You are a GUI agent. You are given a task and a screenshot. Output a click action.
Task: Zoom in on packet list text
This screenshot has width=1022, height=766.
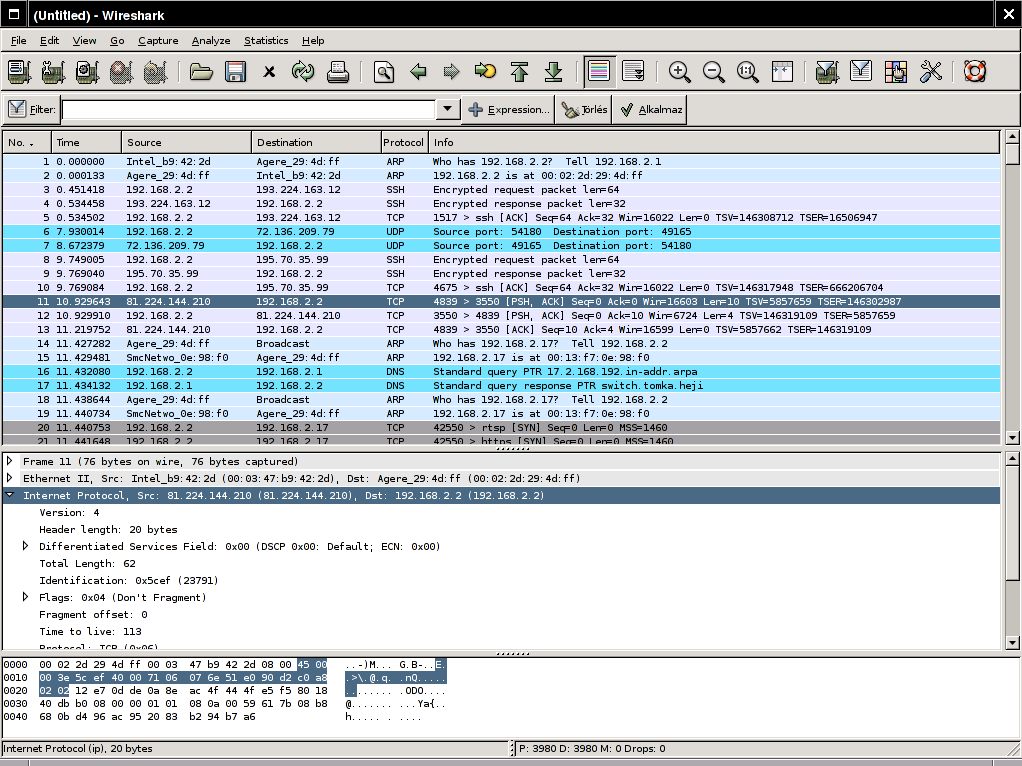pyautogui.click(x=680, y=72)
